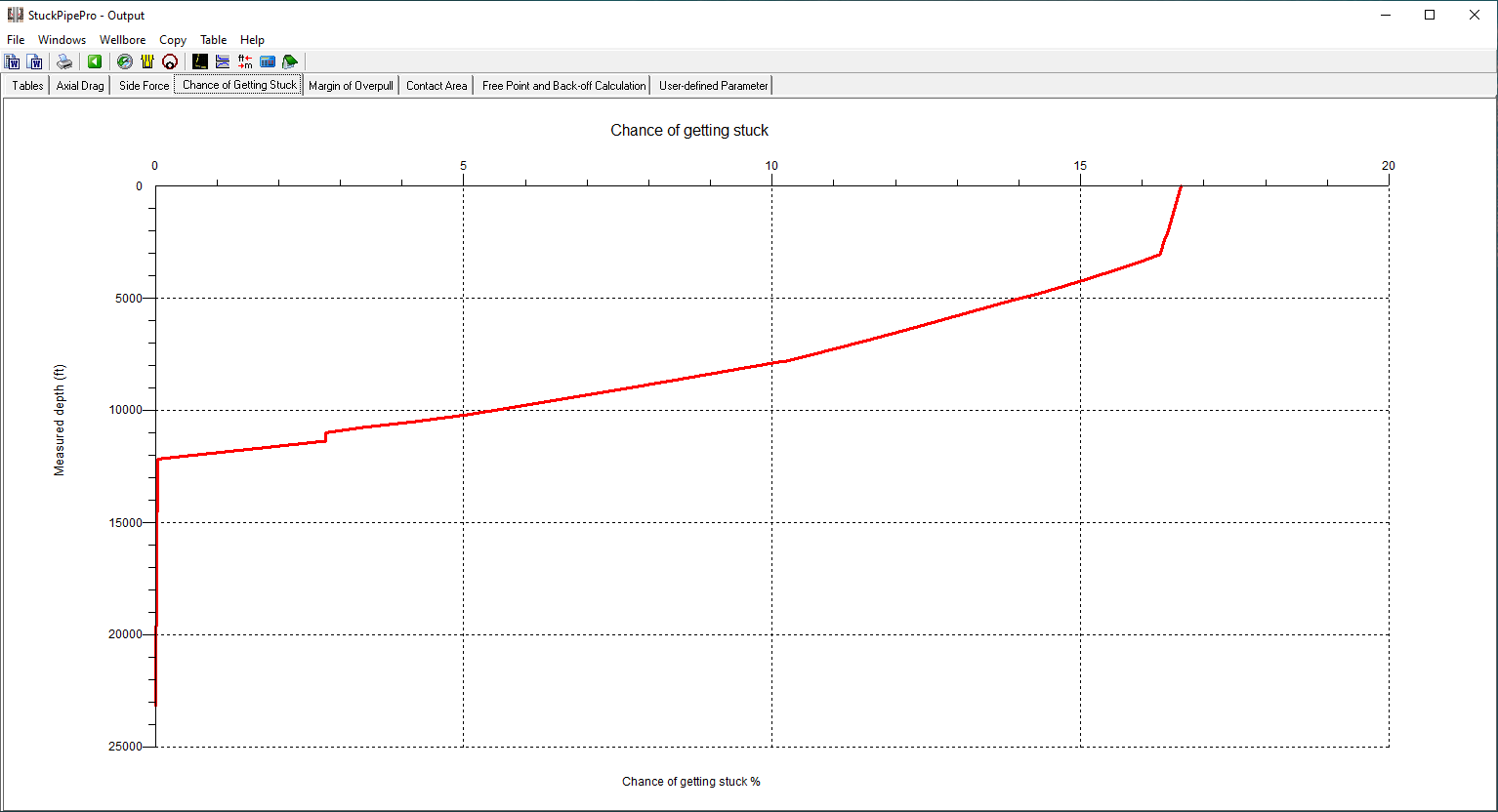Image resolution: width=1498 pixels, height=812 pixels.
Task: Click the compass survey icon
Action: point(124,61)
